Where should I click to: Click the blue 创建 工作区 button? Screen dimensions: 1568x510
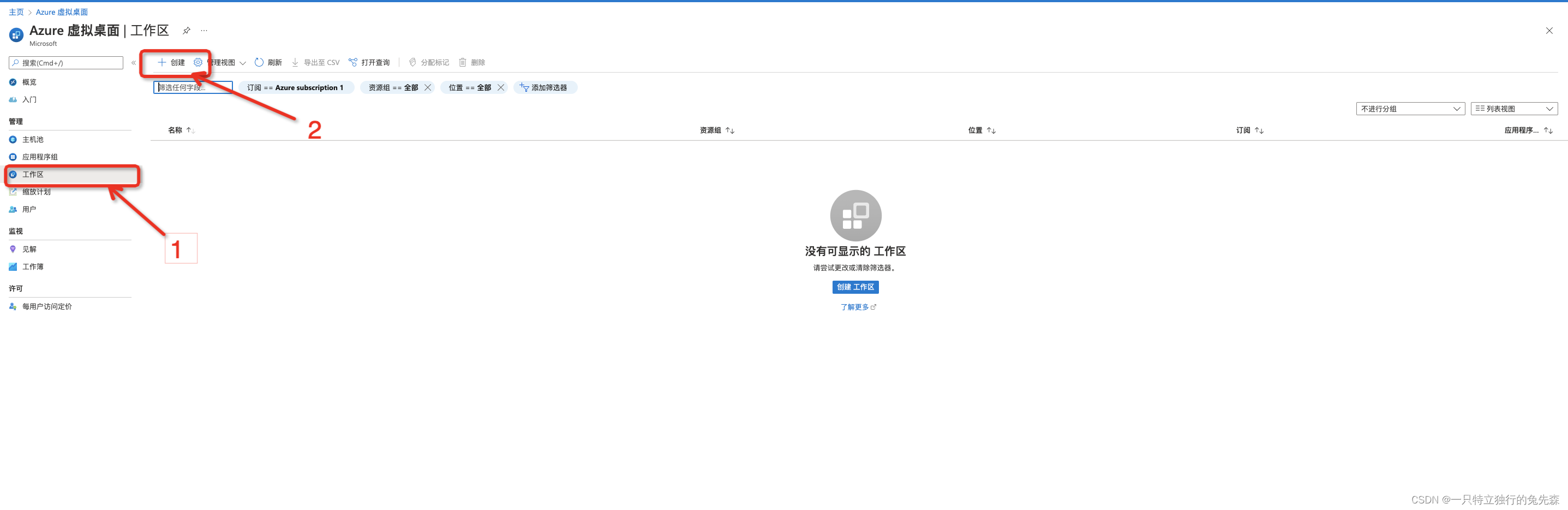click(855, 286)
